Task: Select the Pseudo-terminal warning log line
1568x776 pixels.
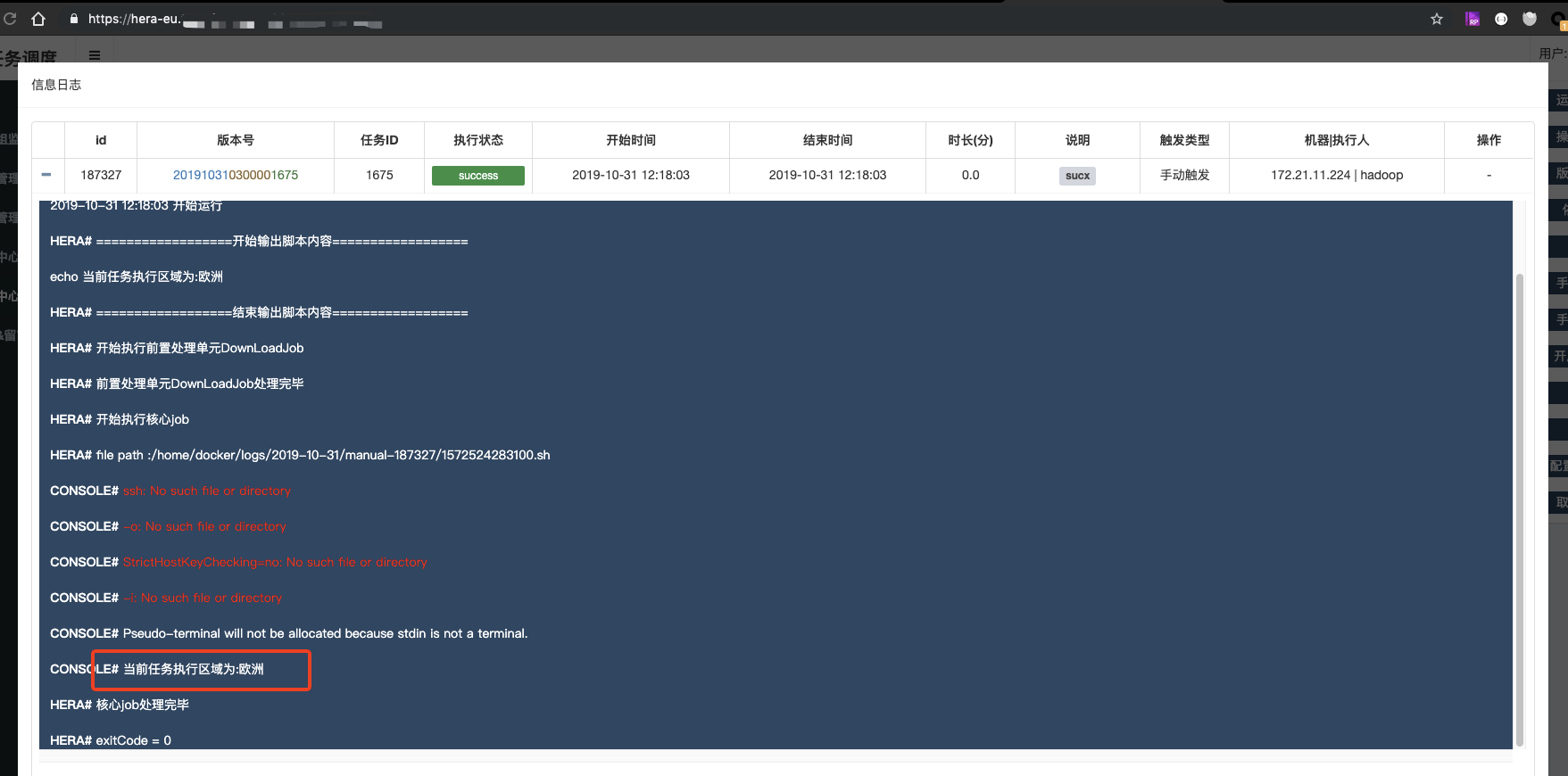Action: [289, 633]
